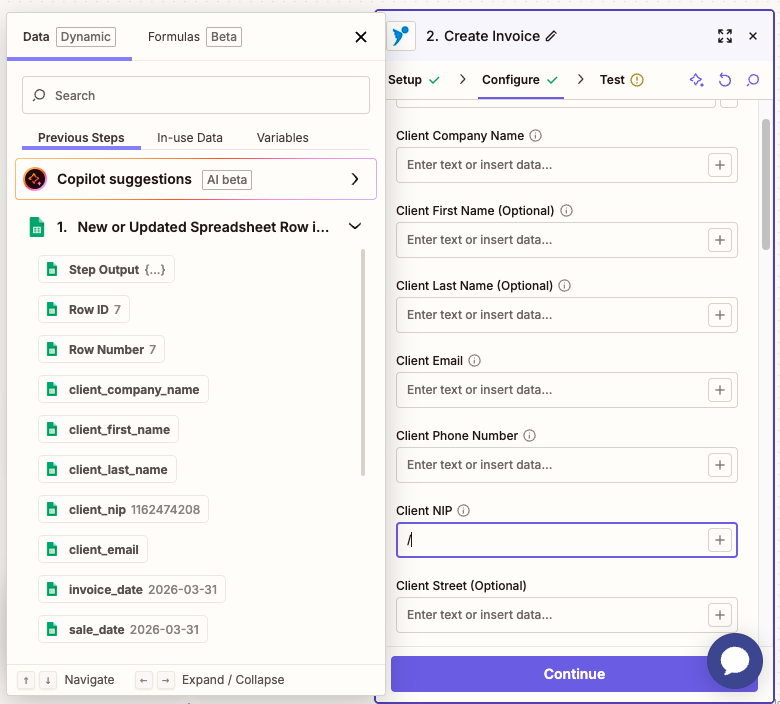The image size is (780, 704).
Task: Expand the step editor to full screen
Action: click(725, 36)
